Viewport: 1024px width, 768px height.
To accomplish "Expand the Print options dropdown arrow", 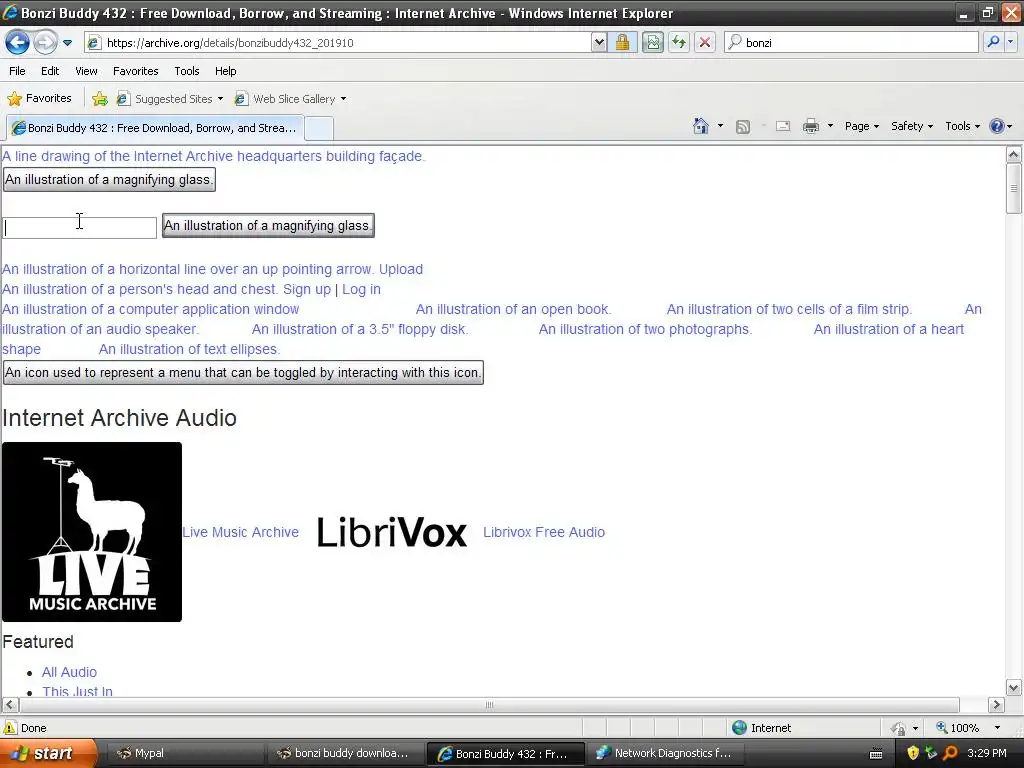I will (x=830, y=126).
